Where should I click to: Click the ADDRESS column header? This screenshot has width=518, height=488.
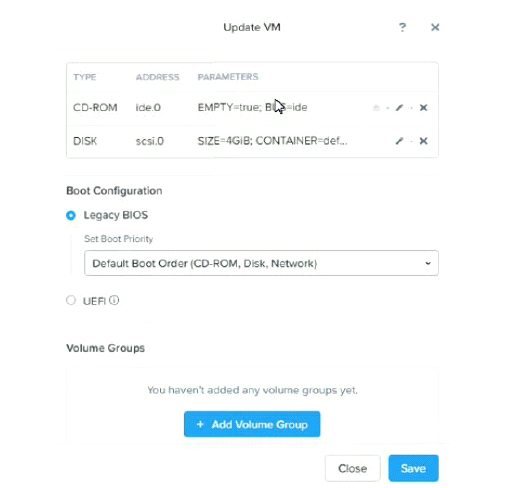[x=157, y=77]
